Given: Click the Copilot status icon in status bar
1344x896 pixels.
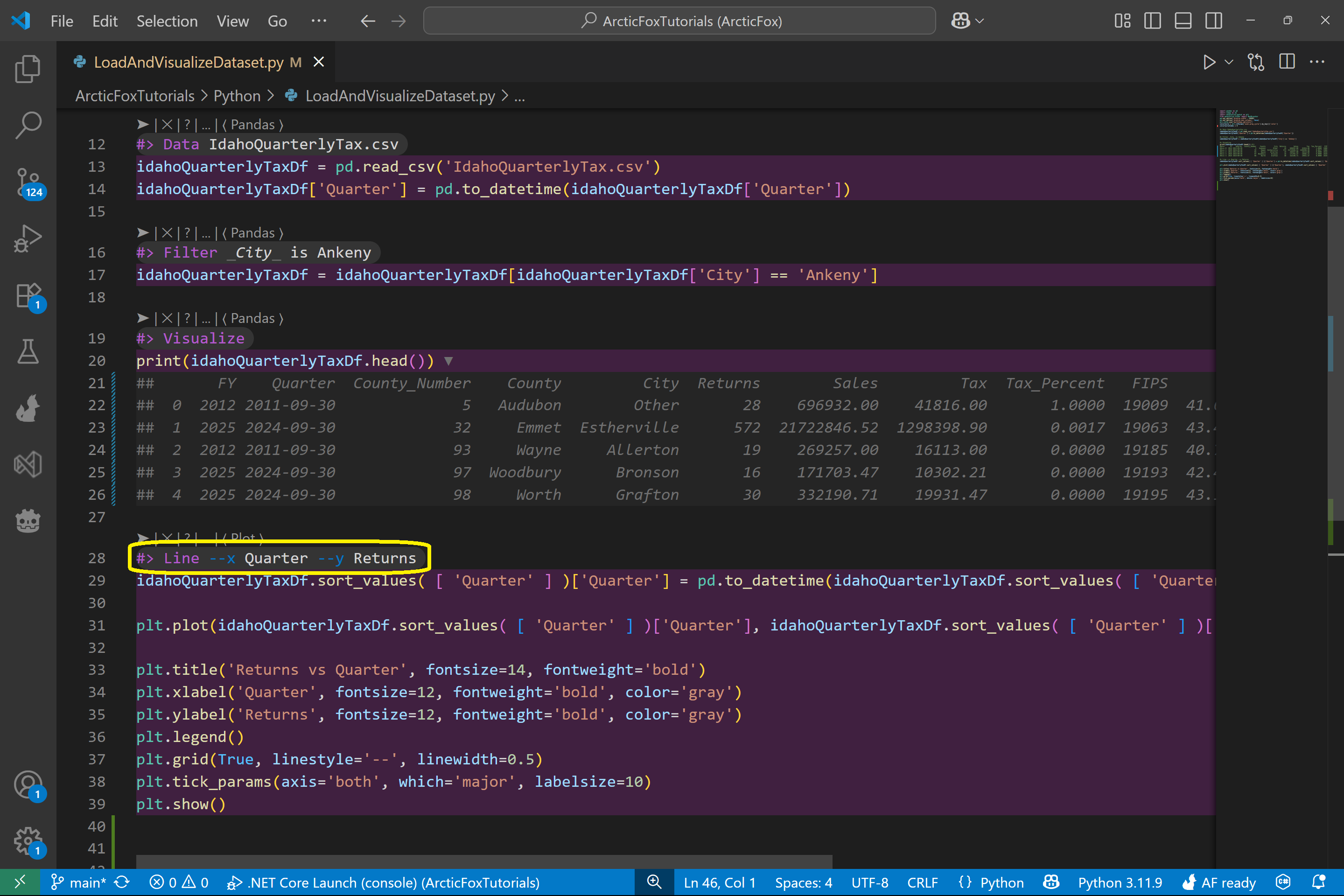Looking at the screenshot, I should [1051, 882].
